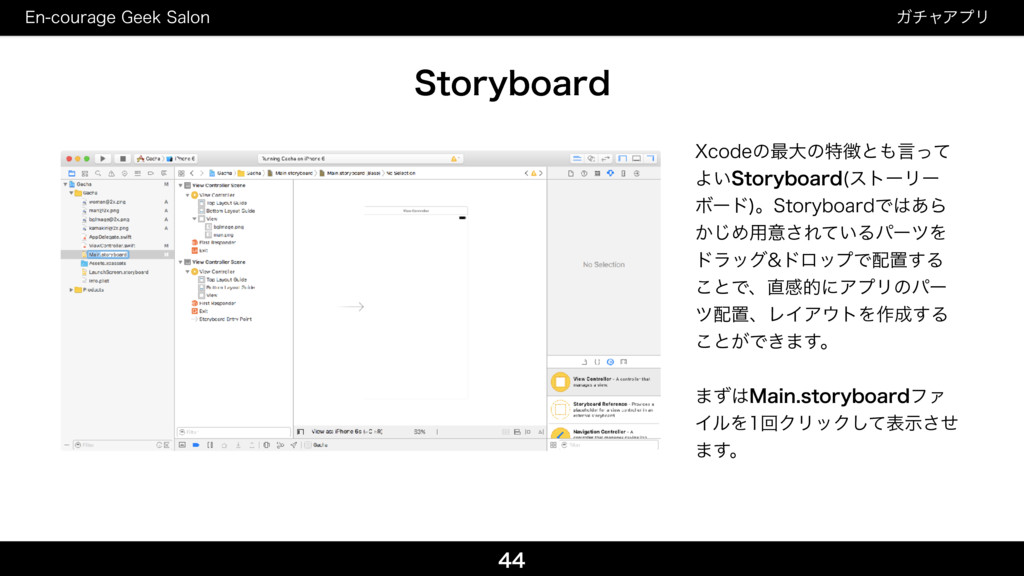Open the iPhone 6 device dropdown
This screenshot has height=576, width=1024.
pos(181,159)
